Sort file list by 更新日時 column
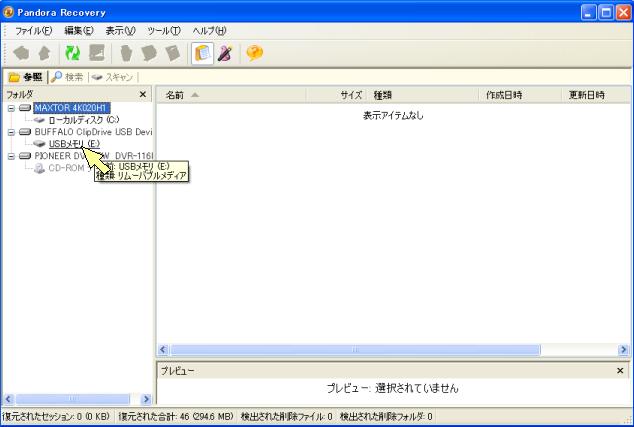Viewport: 634px width, 427px height. coord(596,95)
